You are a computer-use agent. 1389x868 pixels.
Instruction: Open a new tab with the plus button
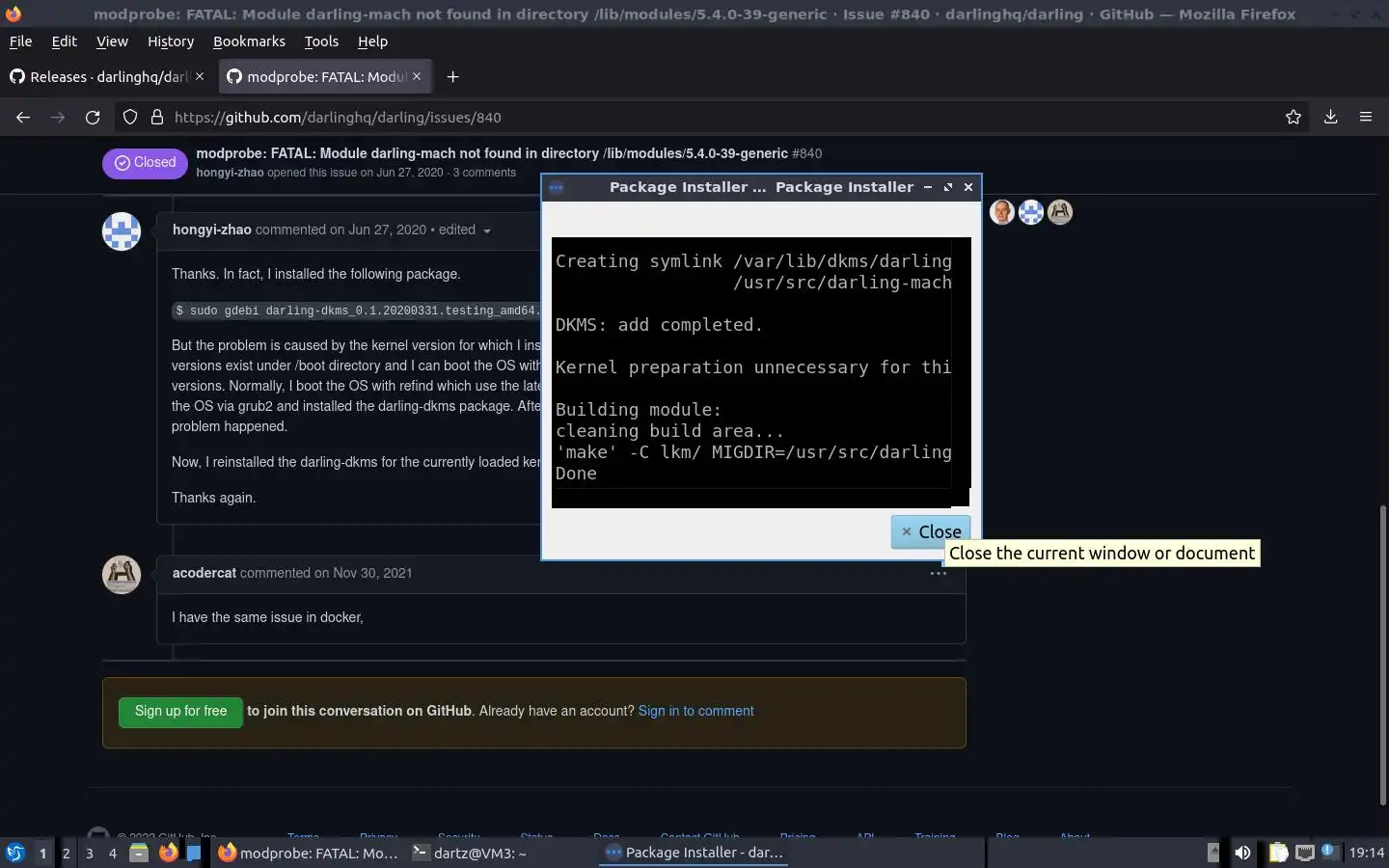click(452, 77)
